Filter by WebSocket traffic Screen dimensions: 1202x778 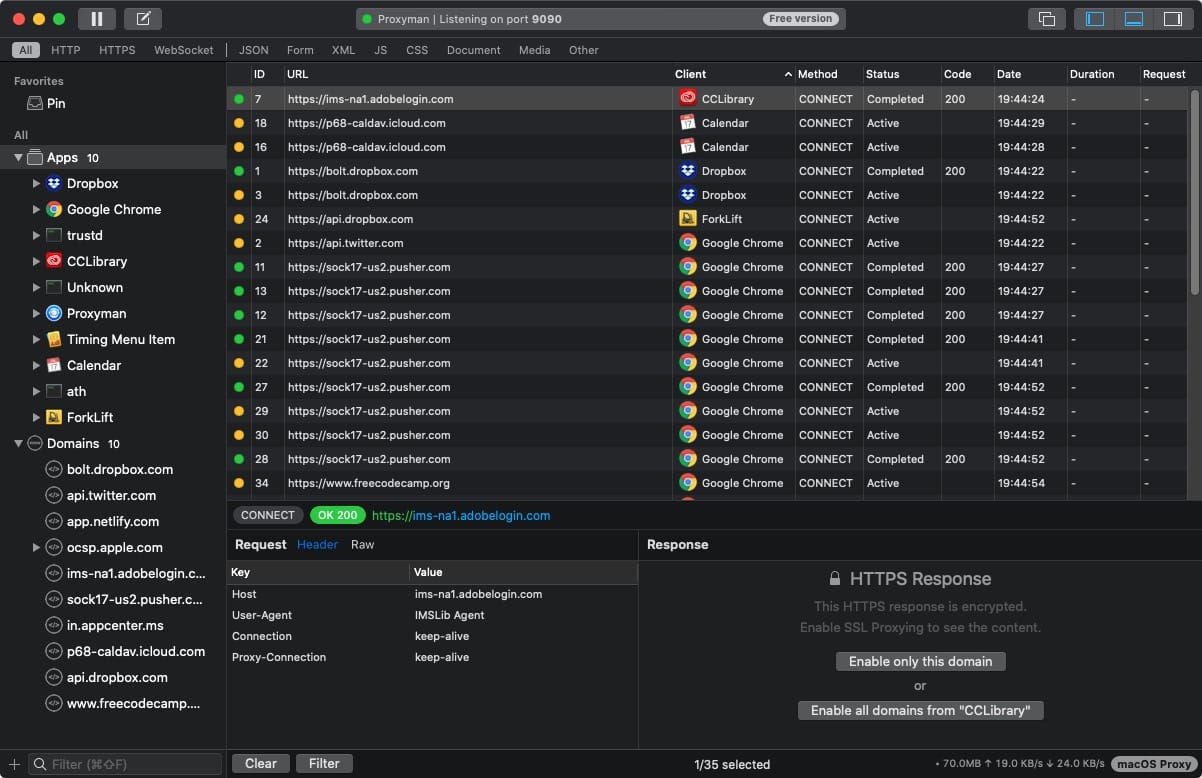(x=184, y=50)
